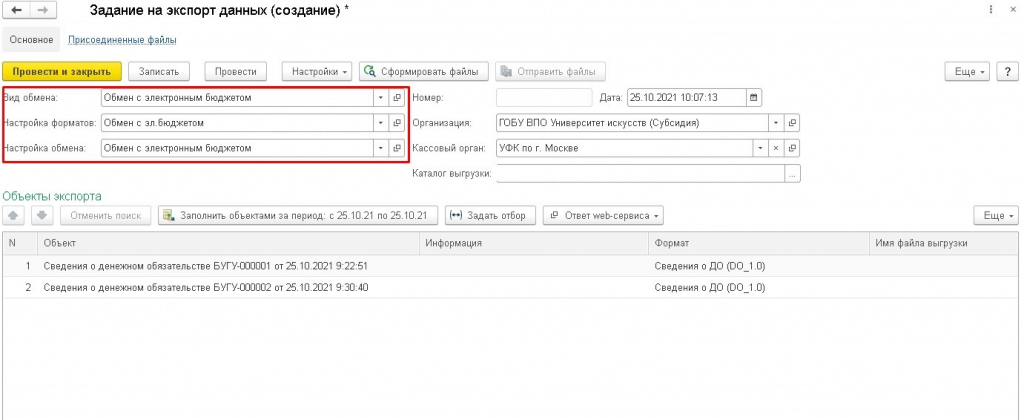Viewport: 1024px width, 420px height.
Task: Sort by Формат column header
Action: pyautogui.click(x=760, y=243)
